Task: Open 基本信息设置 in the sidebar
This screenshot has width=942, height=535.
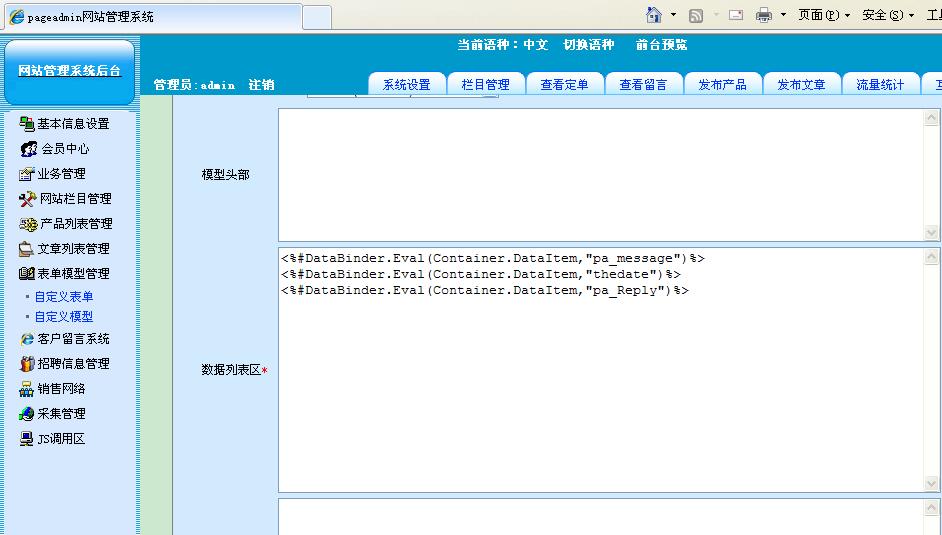Action: point(72,124)
